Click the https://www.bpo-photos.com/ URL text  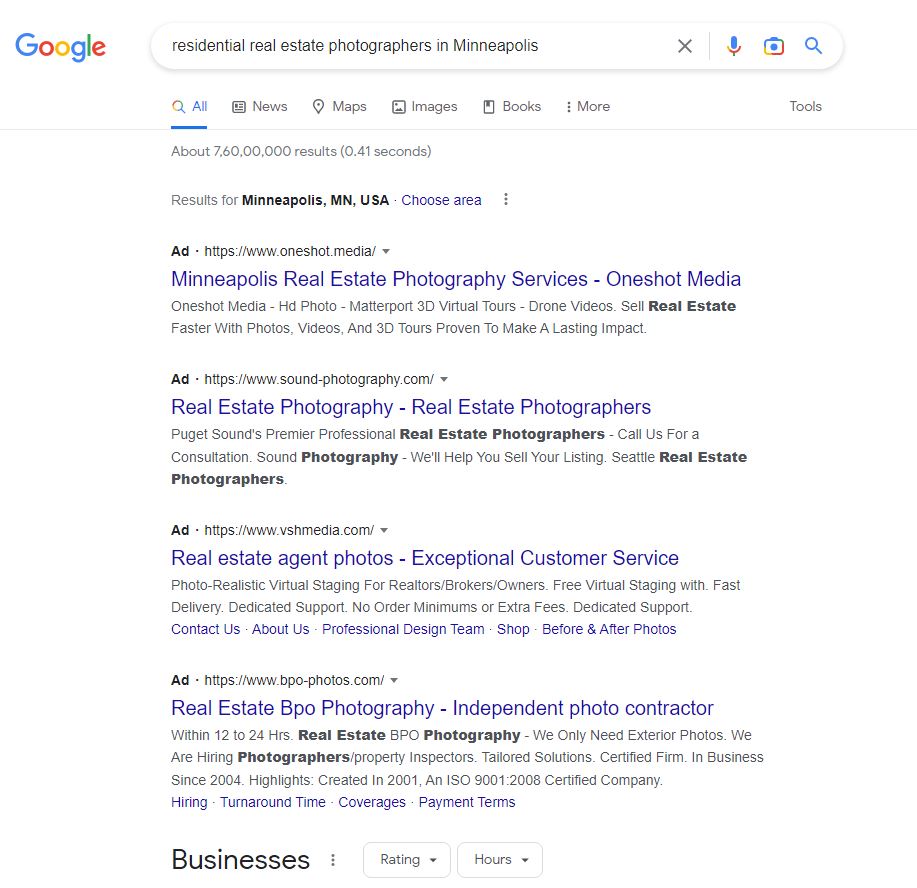coord(294,680)
